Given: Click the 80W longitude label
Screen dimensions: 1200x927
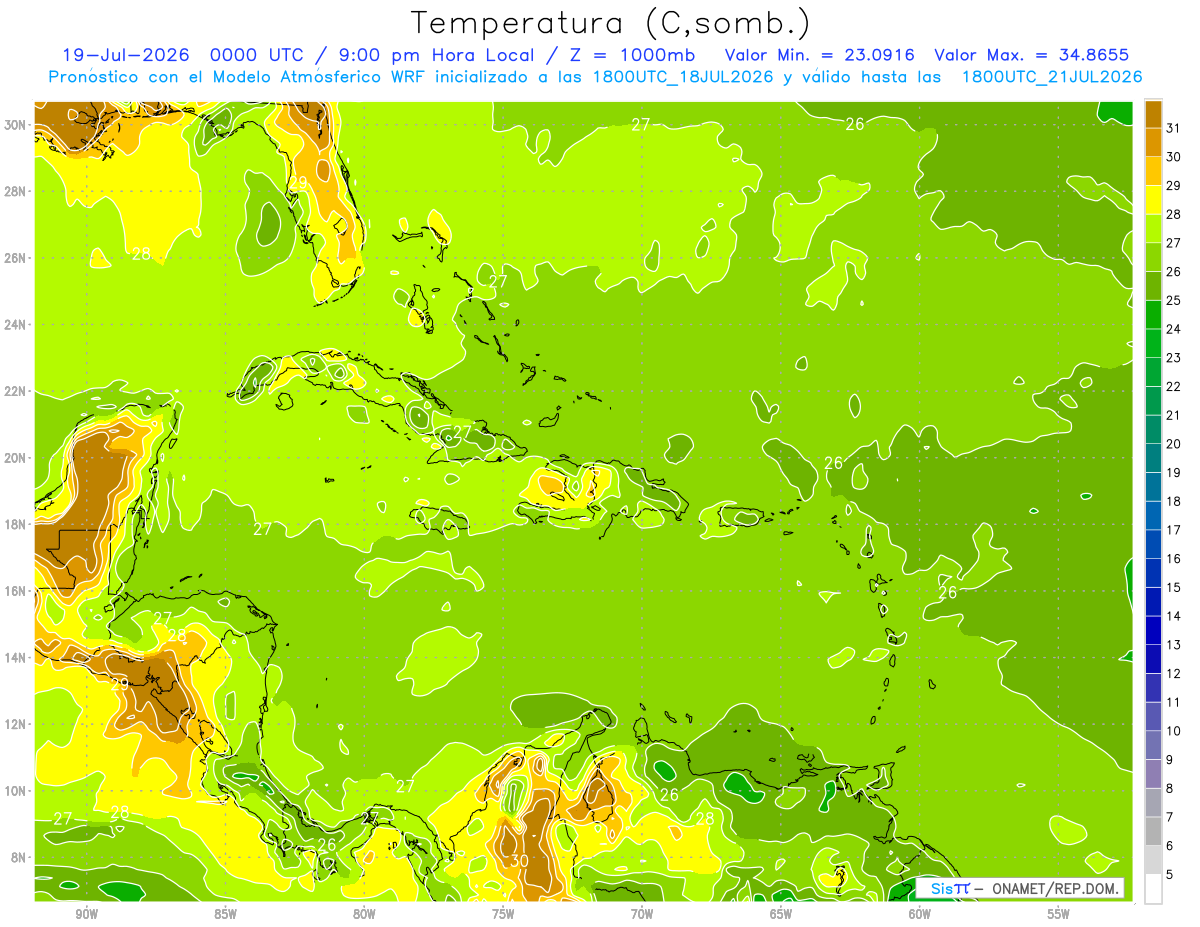Looking at the screenshot, I should pyautogui.click(x=364, y=914).
